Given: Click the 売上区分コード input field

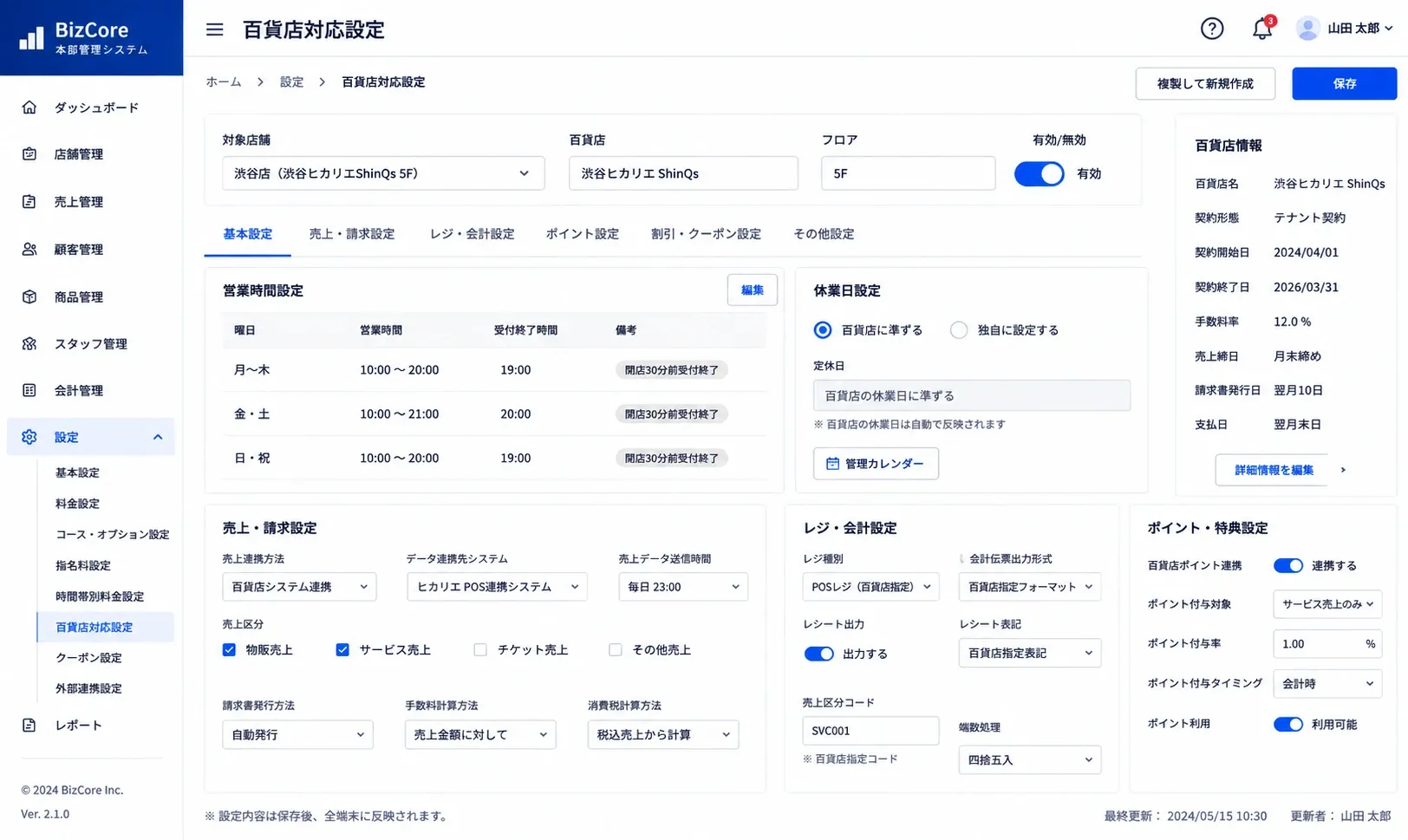Looking at the screenshot, I should click(x=870, y=731).
